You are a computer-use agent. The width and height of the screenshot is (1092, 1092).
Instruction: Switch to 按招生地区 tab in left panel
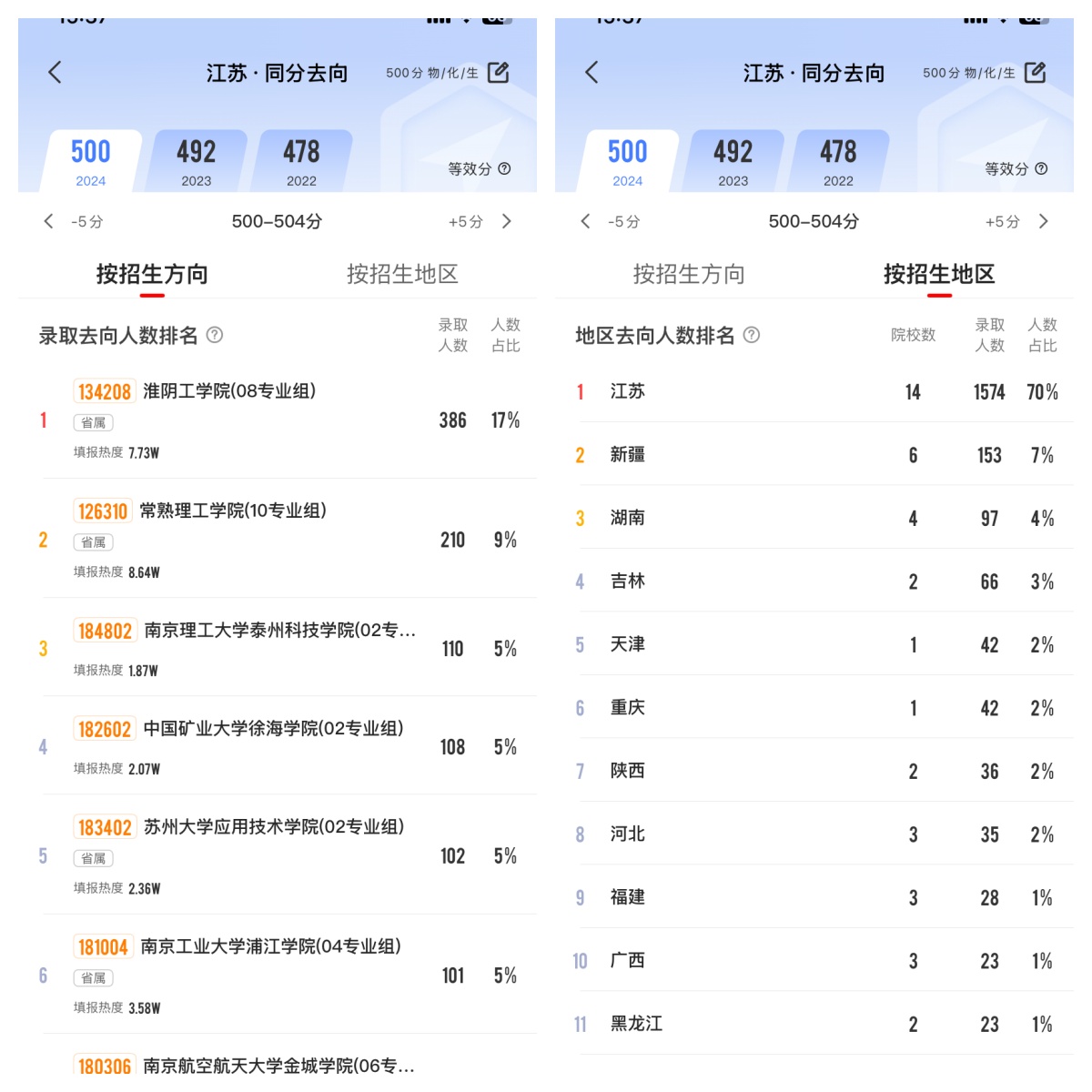click(402, 274)
